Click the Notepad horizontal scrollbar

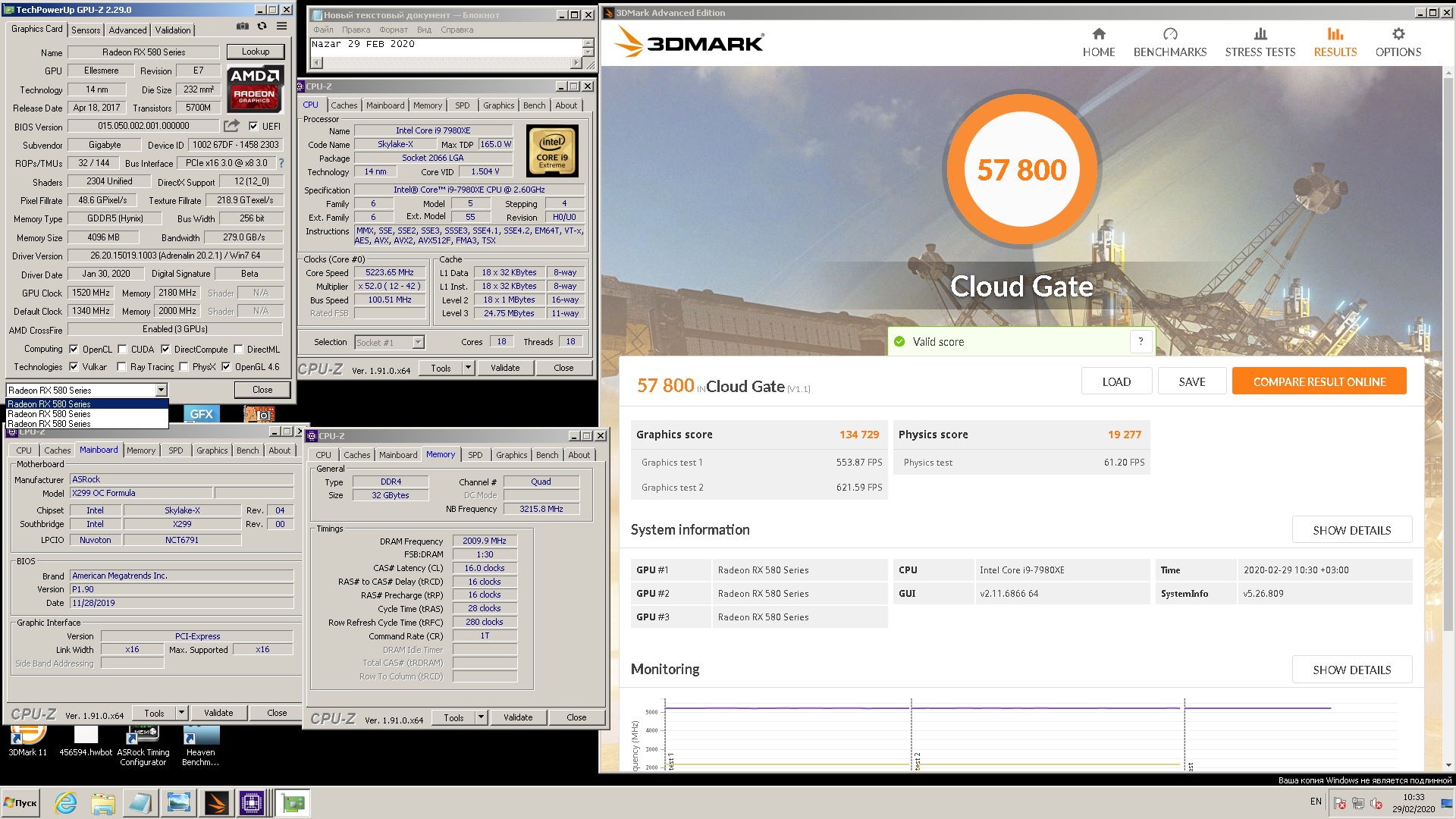click(x=447, y=63)
